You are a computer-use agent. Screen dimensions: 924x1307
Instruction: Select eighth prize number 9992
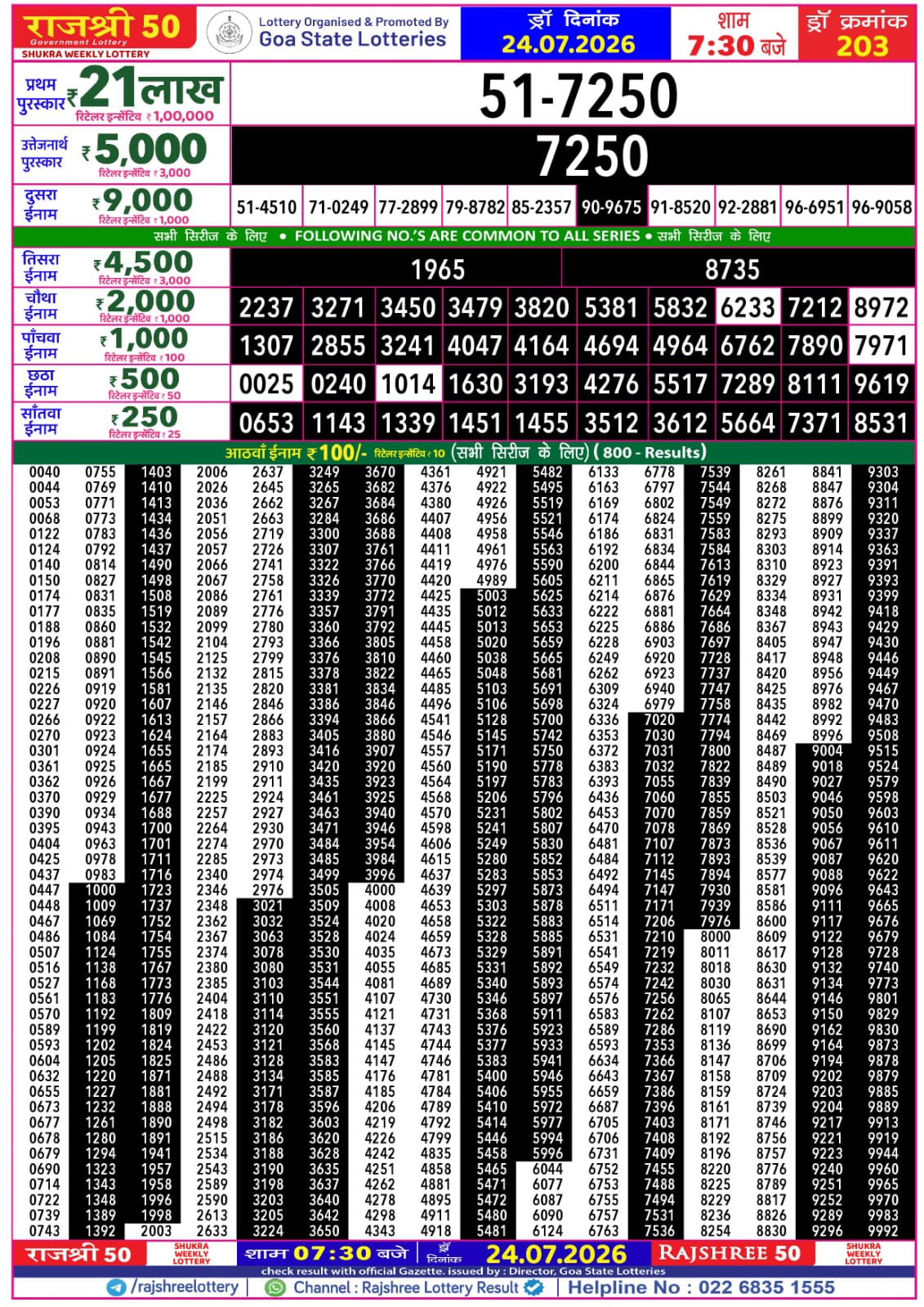pyautogui.click(x=883, y=1231)
